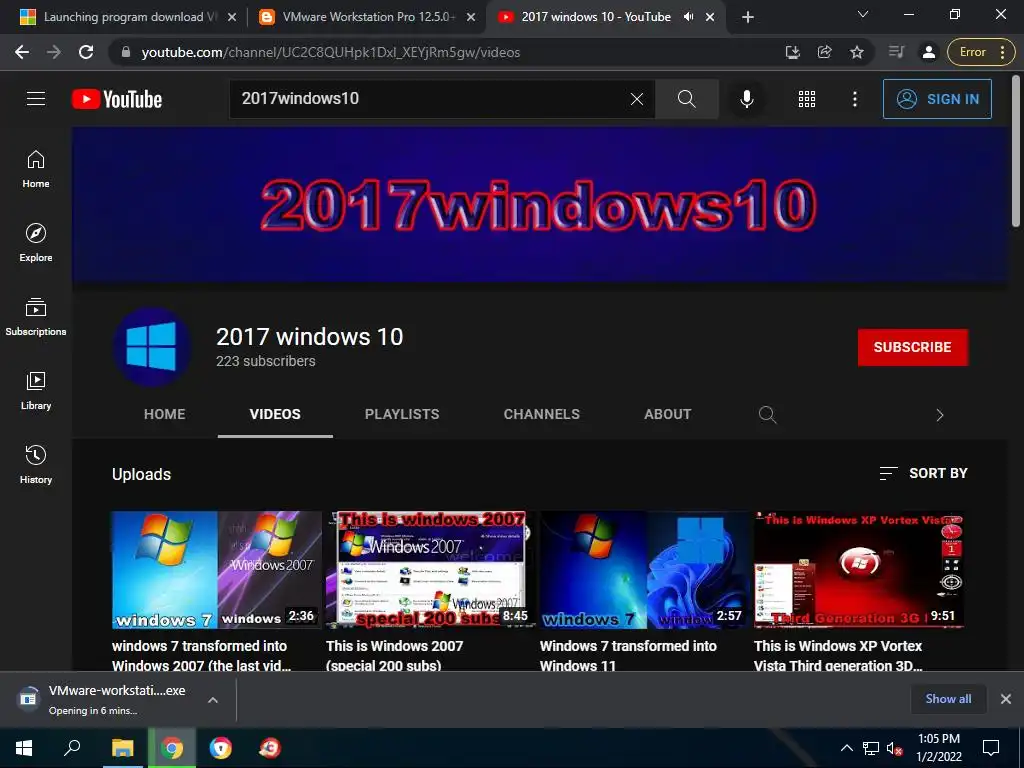Subscribe to 2017 windows 10 channel
This screenshot has height=768, width=1024.
[x=912, y=347]
